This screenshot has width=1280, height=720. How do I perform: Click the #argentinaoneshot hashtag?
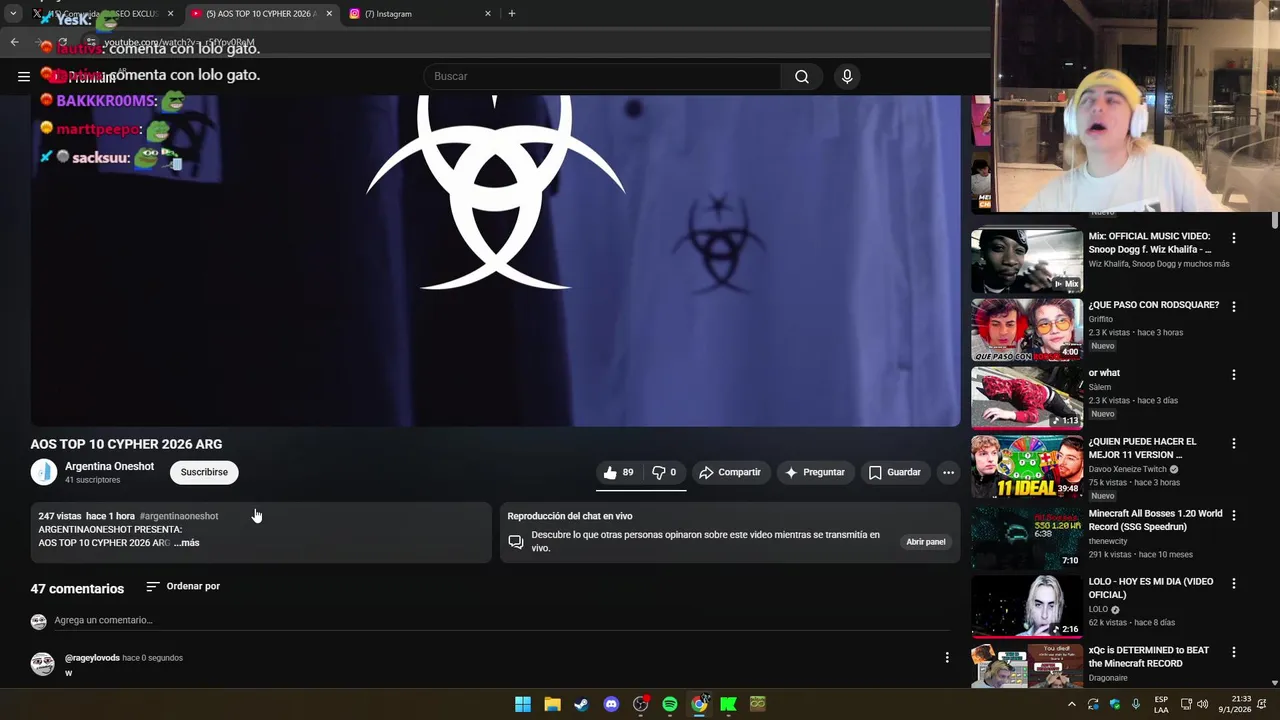click(179, 516)
